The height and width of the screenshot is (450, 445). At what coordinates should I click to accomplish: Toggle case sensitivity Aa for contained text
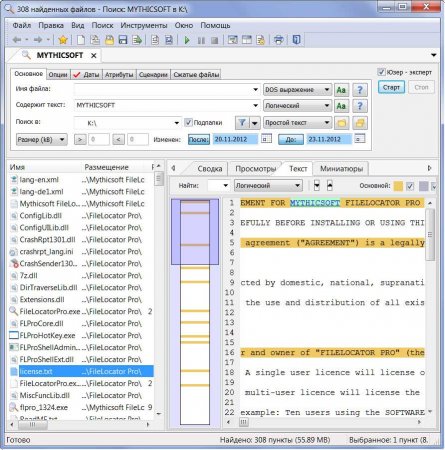(341, 106)
